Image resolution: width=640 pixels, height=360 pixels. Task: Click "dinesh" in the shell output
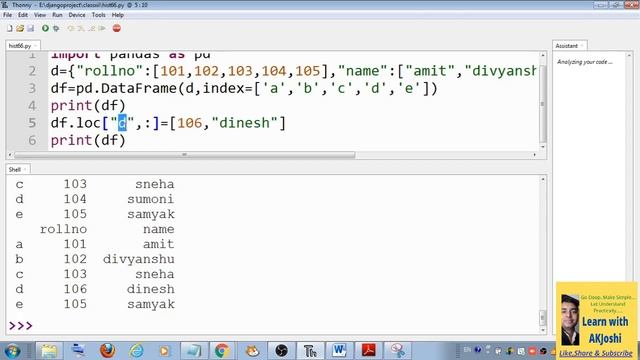[151, 289]
